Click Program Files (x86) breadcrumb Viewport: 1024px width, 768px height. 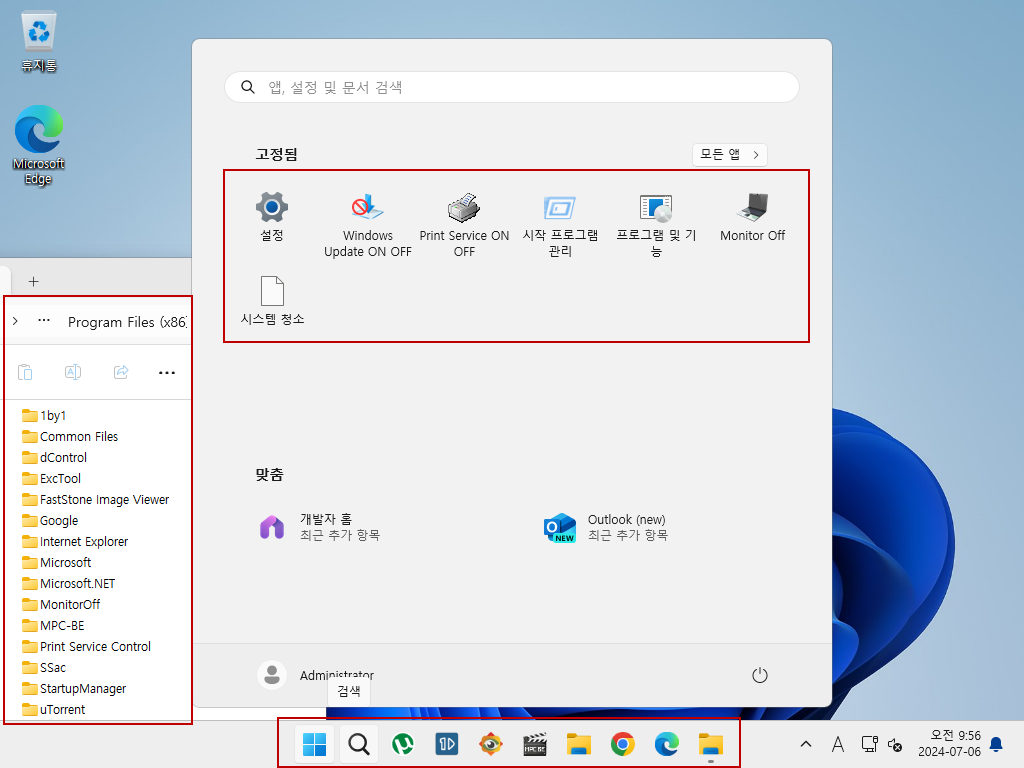pyautogui.click(x=127, y=322)
